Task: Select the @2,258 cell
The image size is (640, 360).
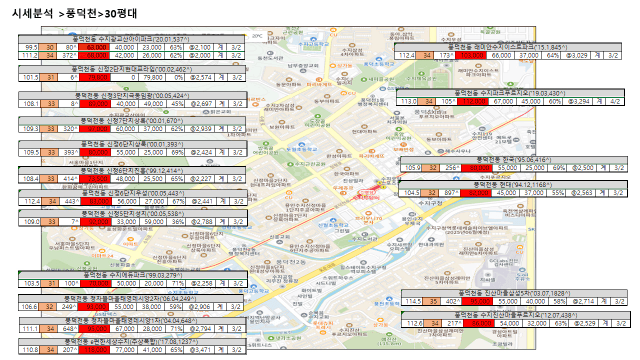Action: (202, 283)
